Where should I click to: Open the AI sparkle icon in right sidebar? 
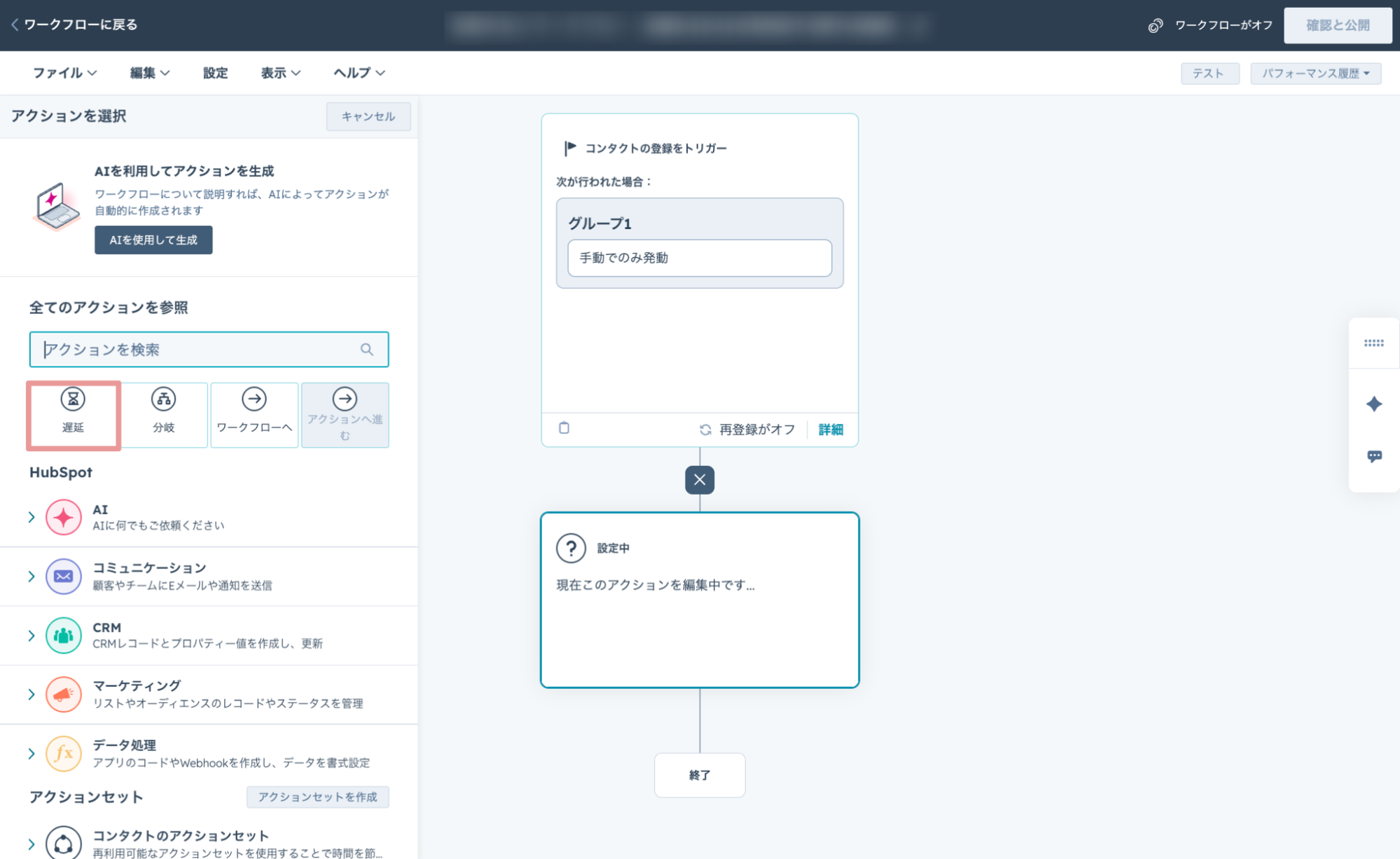[x=1373, y=404]
